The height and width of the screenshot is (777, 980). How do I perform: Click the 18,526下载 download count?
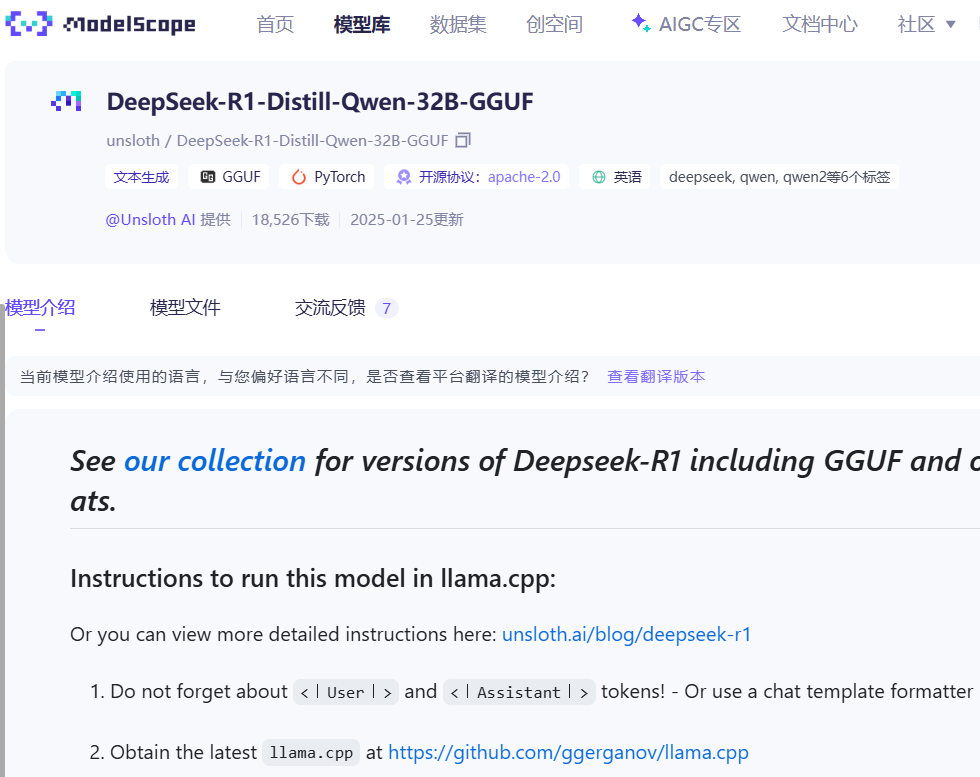(x=291, y=219)
